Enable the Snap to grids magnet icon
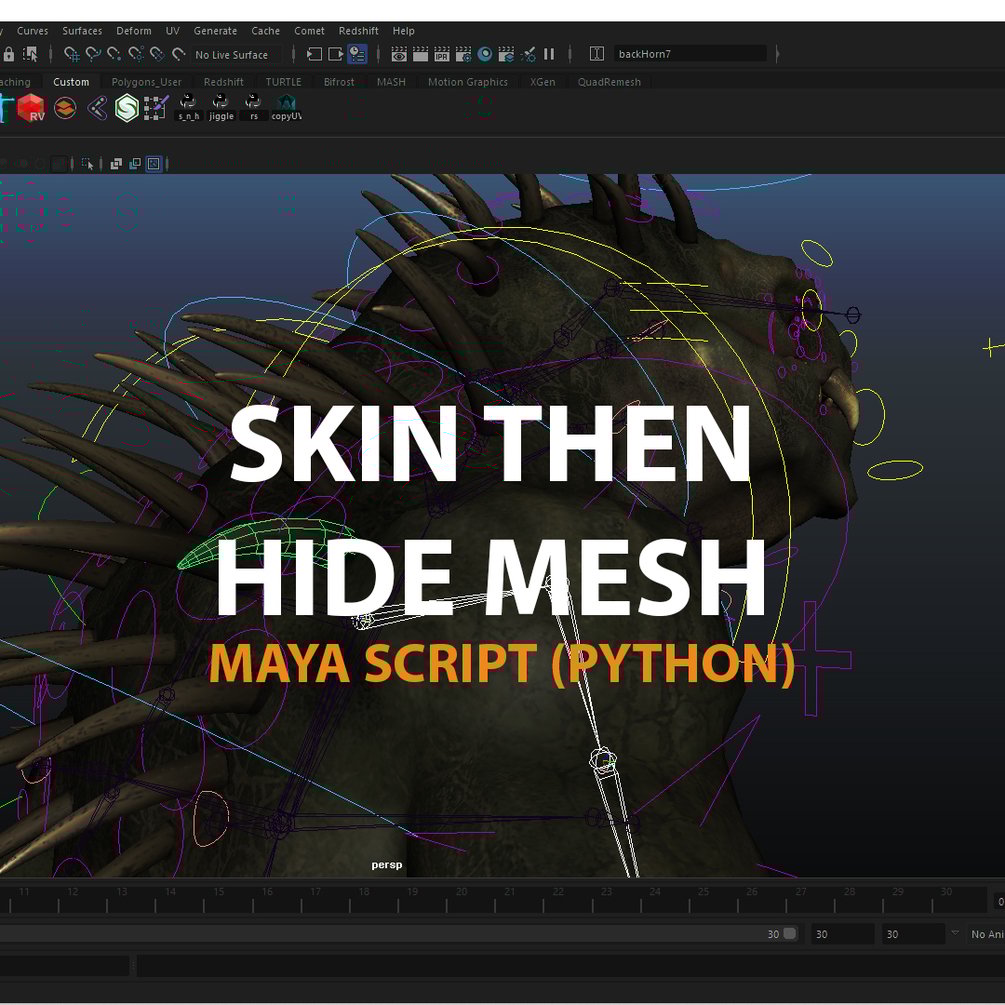Viewport: 1005px width, 1005px height. click(72, 54)
